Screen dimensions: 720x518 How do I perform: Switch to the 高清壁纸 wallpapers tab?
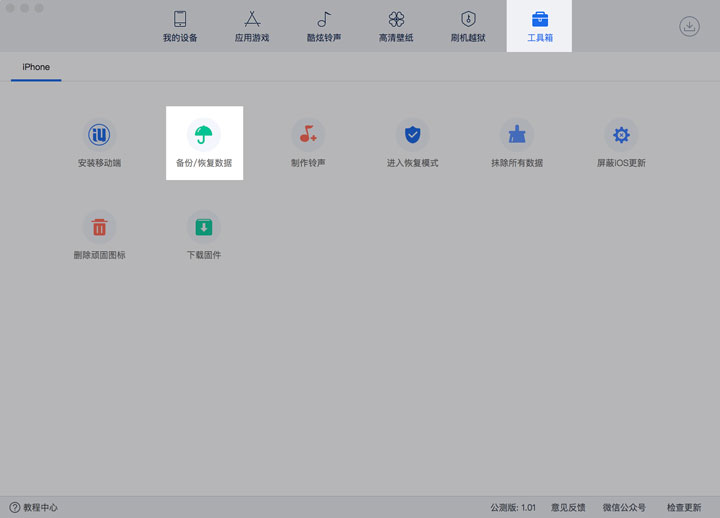pyautogui.click(x=396, y=27)
